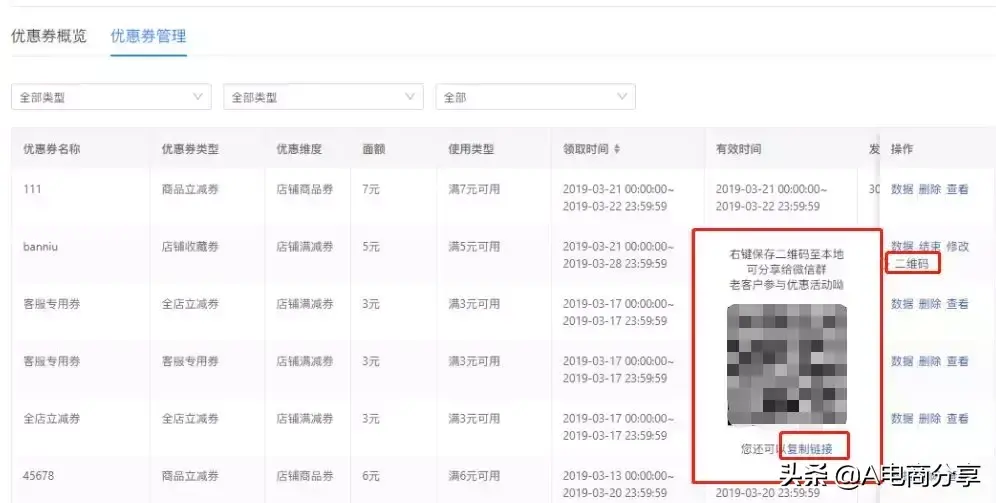Viewport: 996px width, 503px height.
Task: Select the coupon name 45678
Action: [39, 476]
